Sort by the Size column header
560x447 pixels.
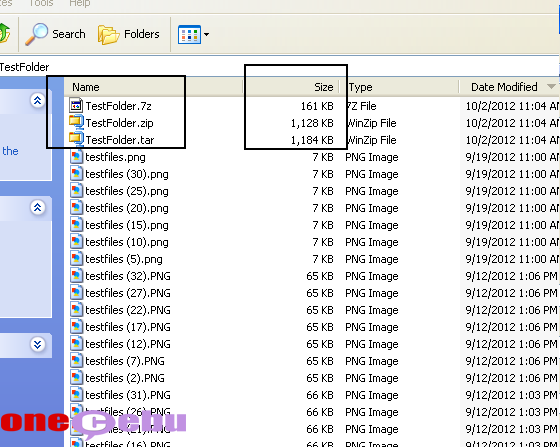291,87
